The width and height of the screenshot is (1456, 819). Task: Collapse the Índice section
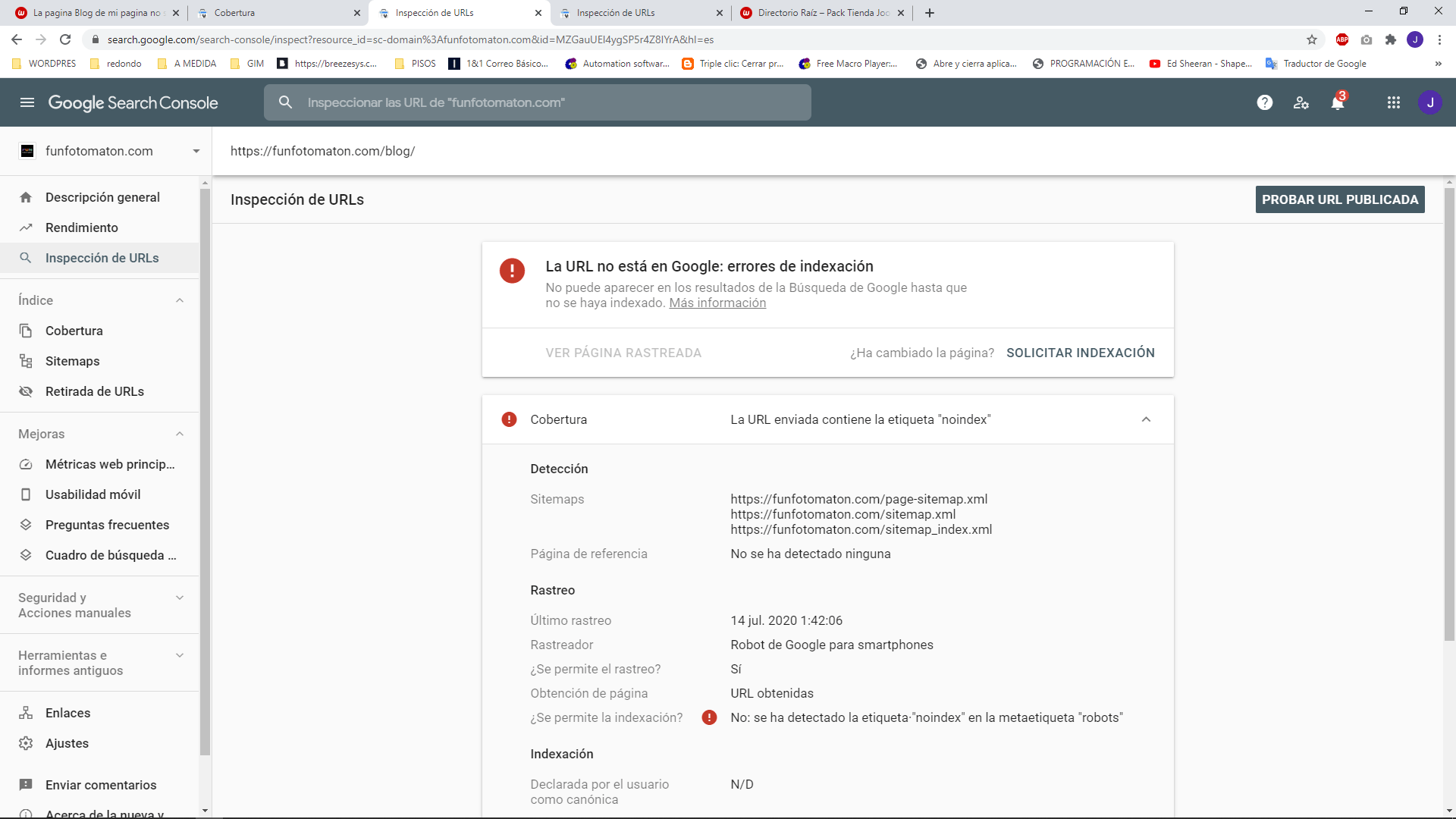click(x=180, y=300)
